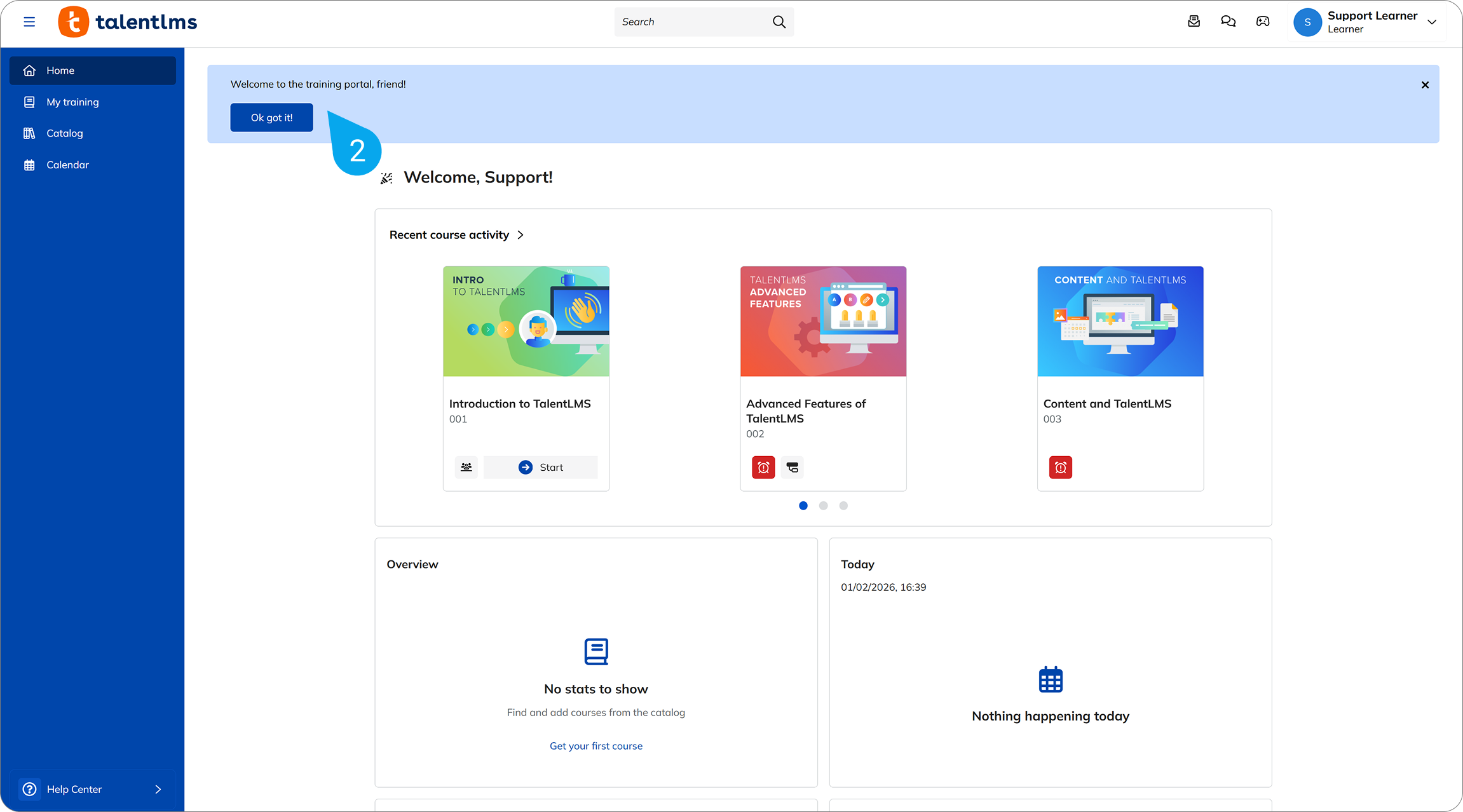Expand Help Center arrow
The height and width of the screenshot is (812, 1463).
point(158,789)
